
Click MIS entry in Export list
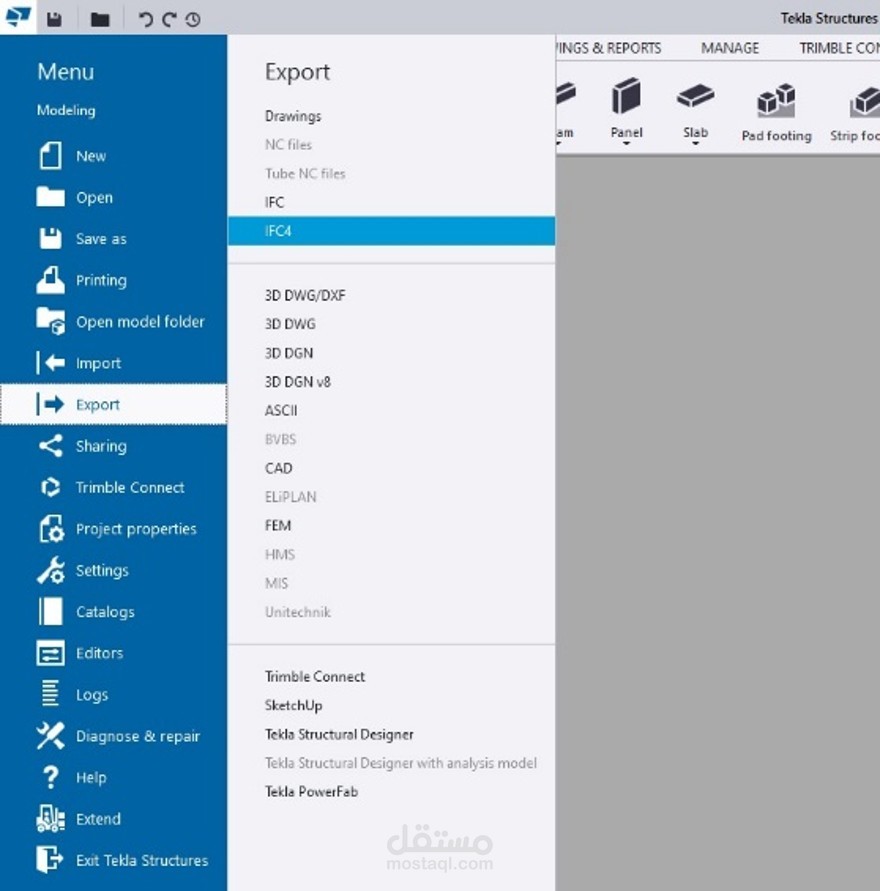(276, 583)
